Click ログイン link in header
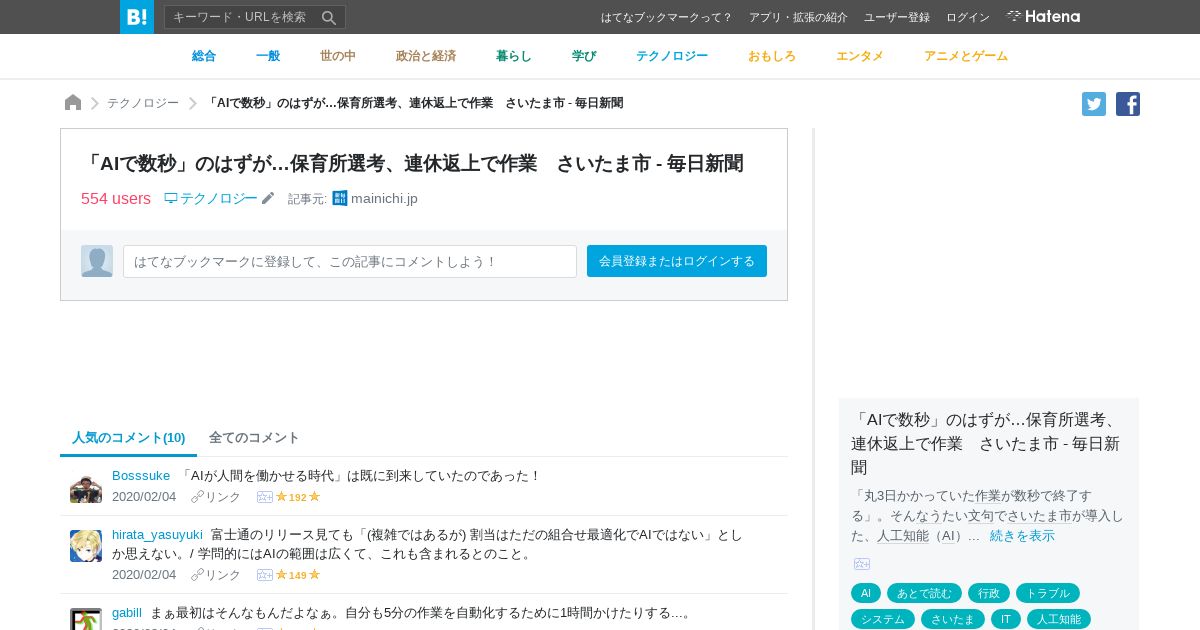 pyautogui.click(x=968, y=17)
